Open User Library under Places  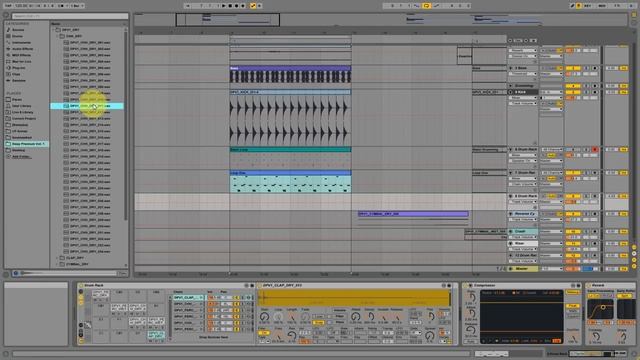(21, 106)
